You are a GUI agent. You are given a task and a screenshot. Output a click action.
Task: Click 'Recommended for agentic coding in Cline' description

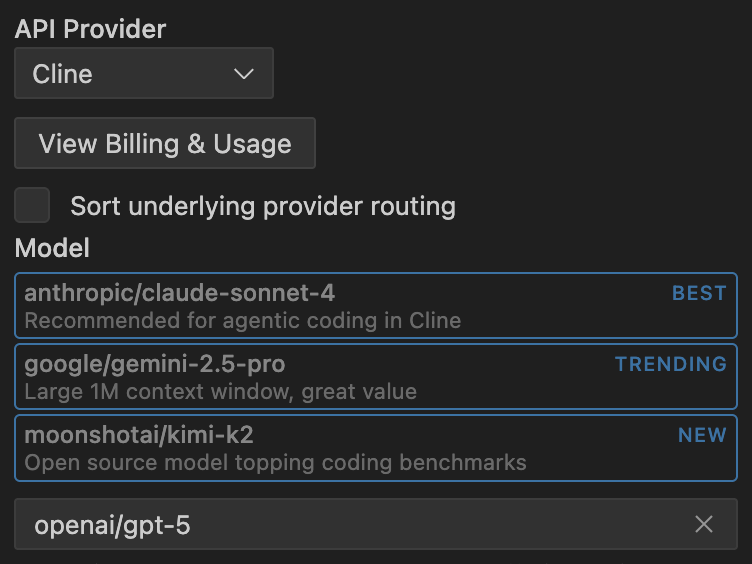[x=242, y=321]
